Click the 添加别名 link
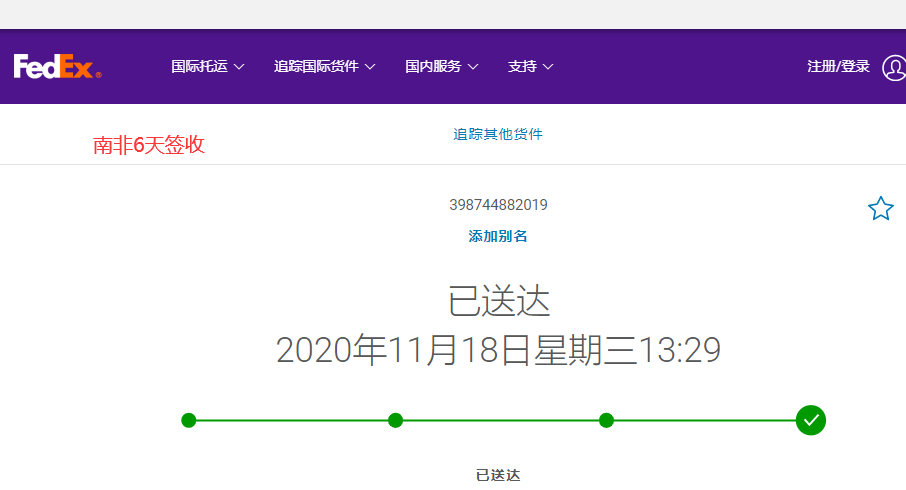The width and height of the screenshot is (906, 490). [498, 237]
